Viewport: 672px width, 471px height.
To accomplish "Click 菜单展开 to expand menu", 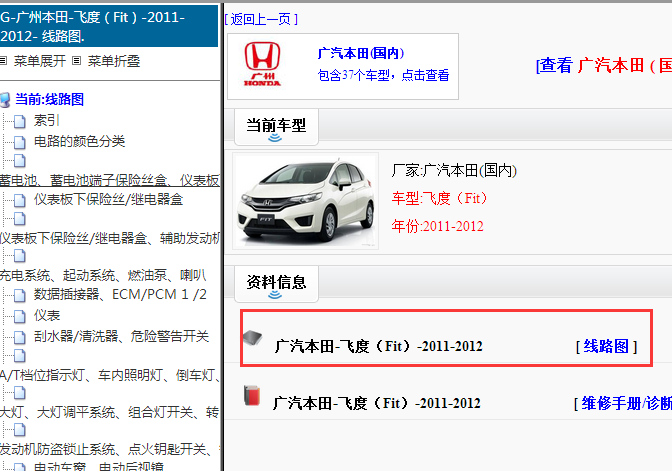I will 39,61.
